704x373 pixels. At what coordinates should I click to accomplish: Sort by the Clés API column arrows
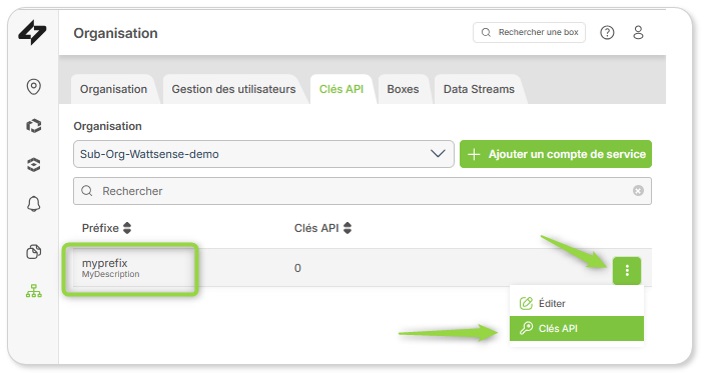[347, 228]
